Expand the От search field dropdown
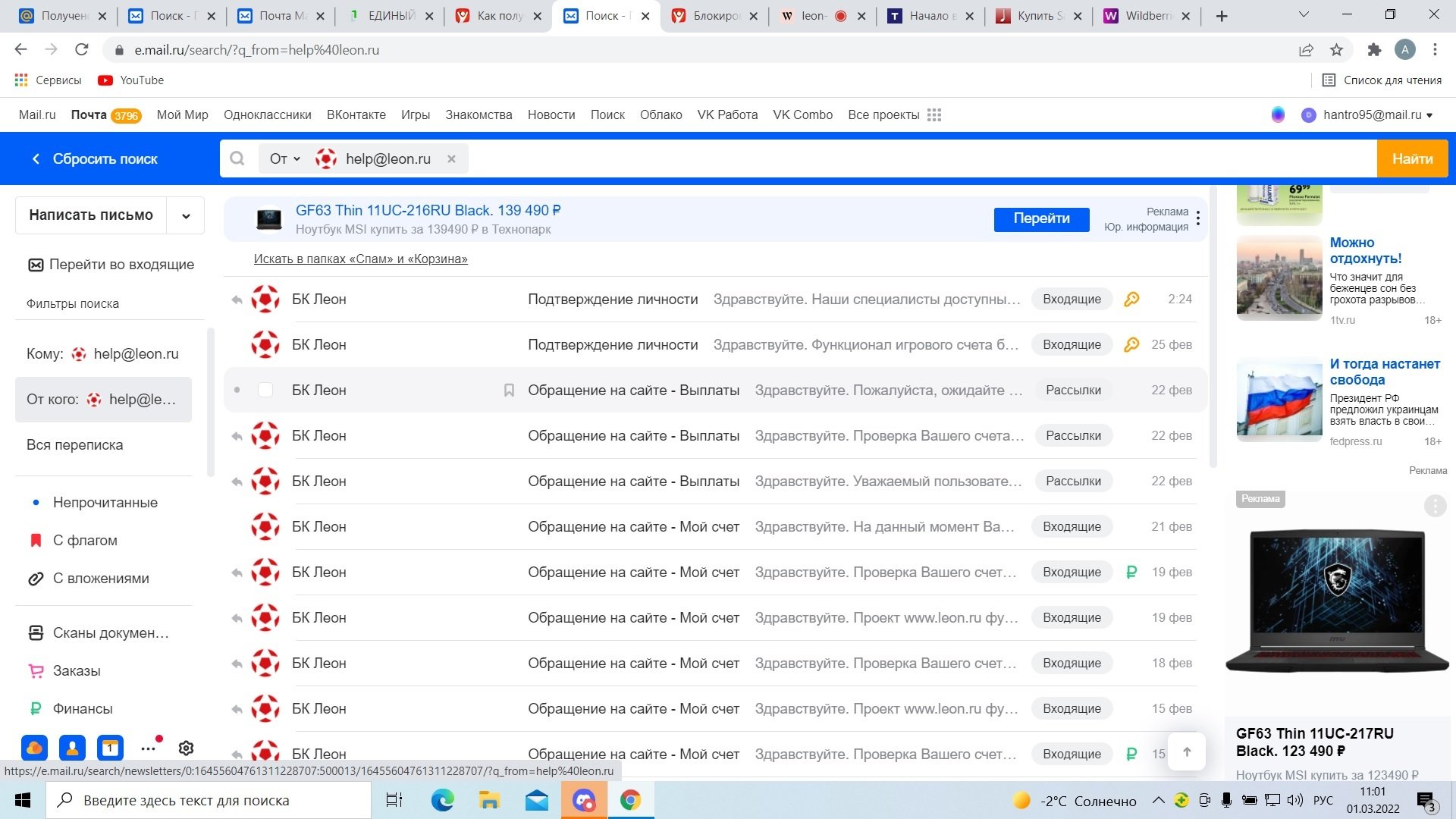 pos(285,158)
